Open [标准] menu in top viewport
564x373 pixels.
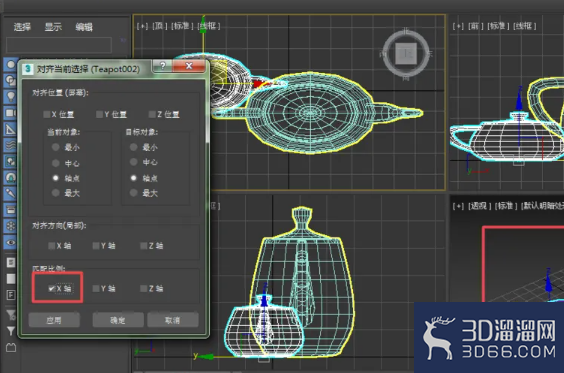(182, 26)
